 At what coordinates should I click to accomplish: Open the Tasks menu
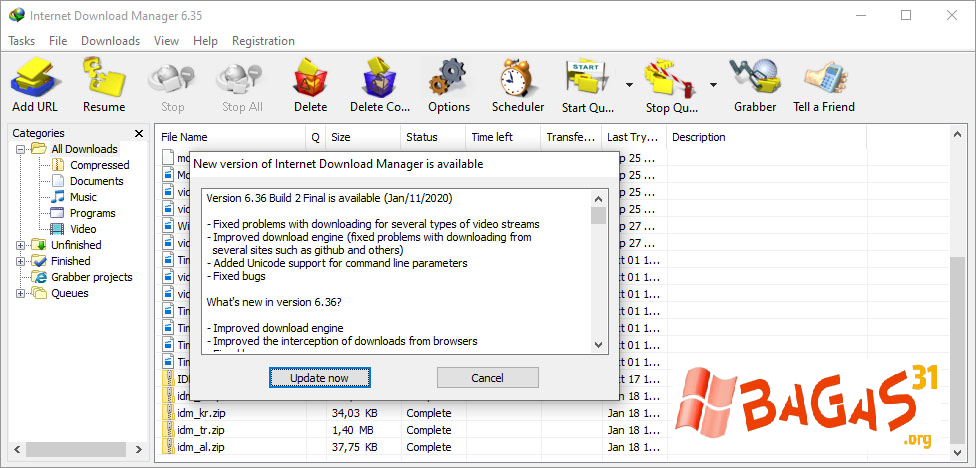[22, 41]
